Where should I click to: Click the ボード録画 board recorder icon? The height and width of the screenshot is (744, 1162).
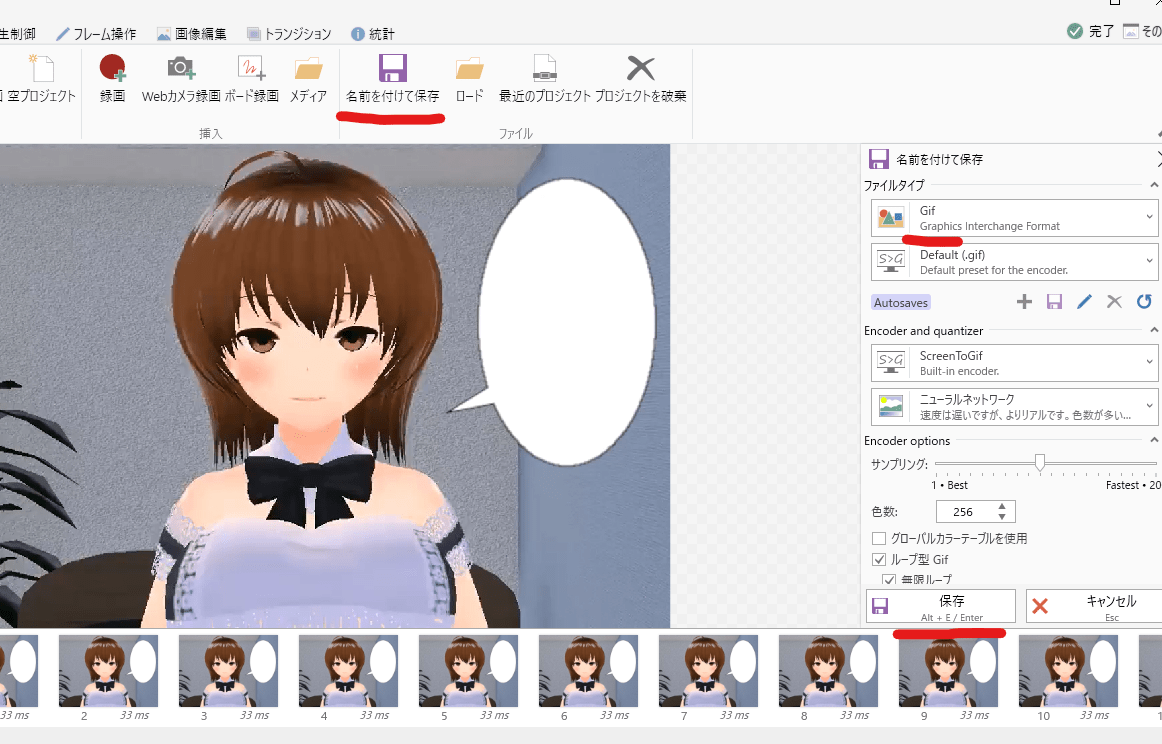click(251, 78)
